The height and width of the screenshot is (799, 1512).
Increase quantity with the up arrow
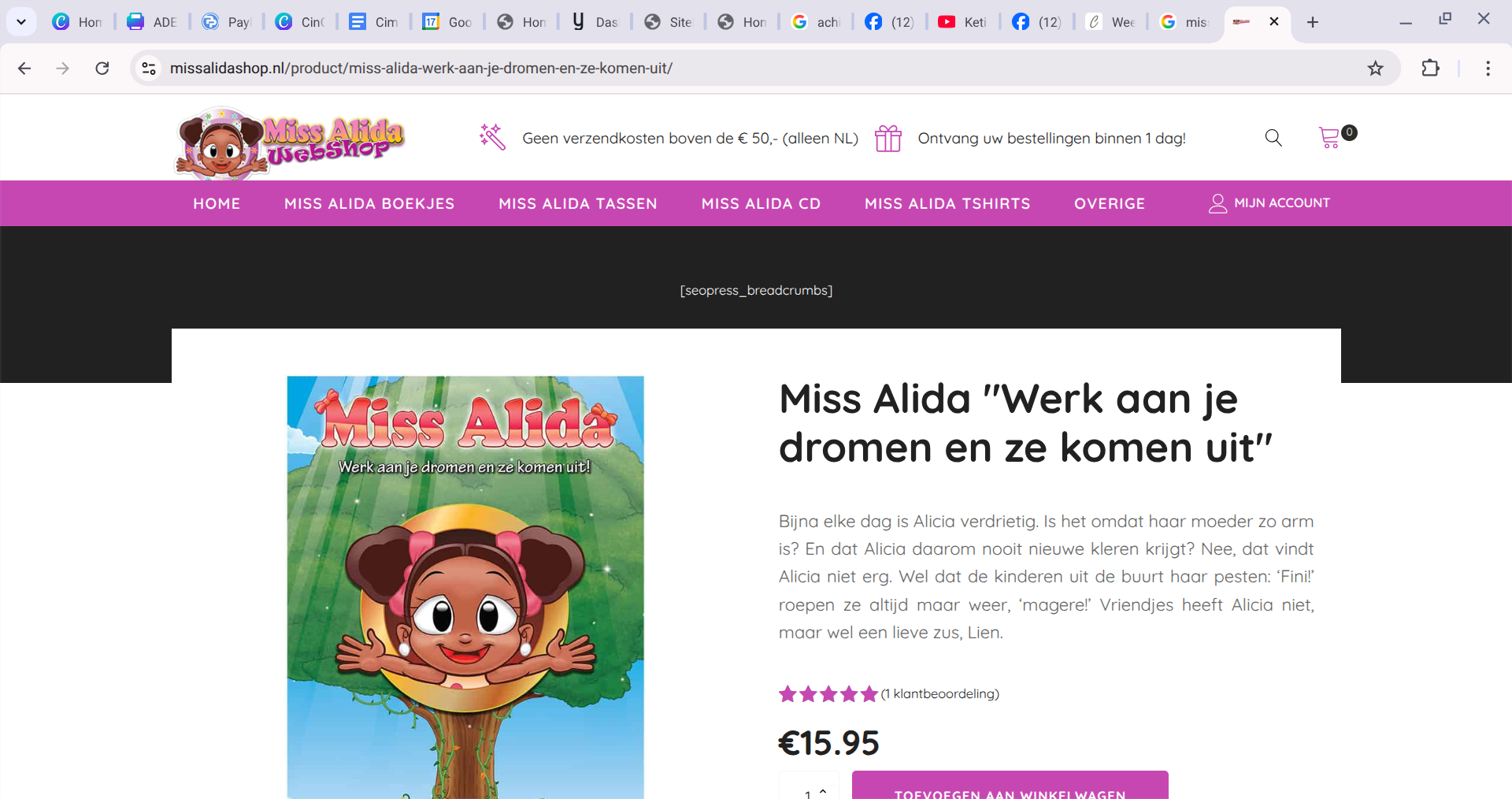pos(823,790)
